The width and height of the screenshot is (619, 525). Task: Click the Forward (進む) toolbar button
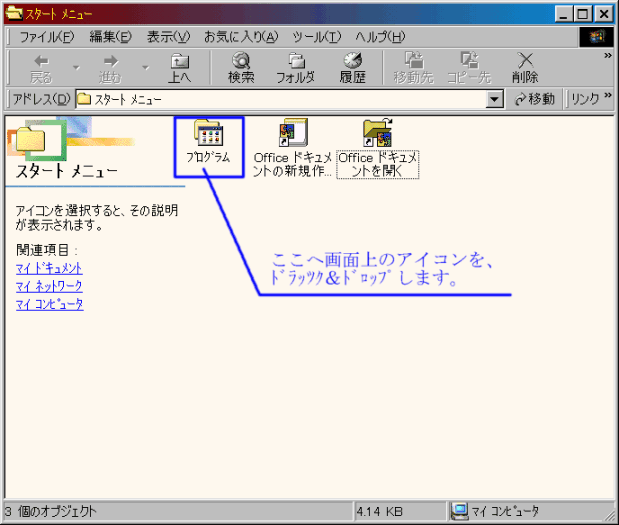click(x=109, y=68)
